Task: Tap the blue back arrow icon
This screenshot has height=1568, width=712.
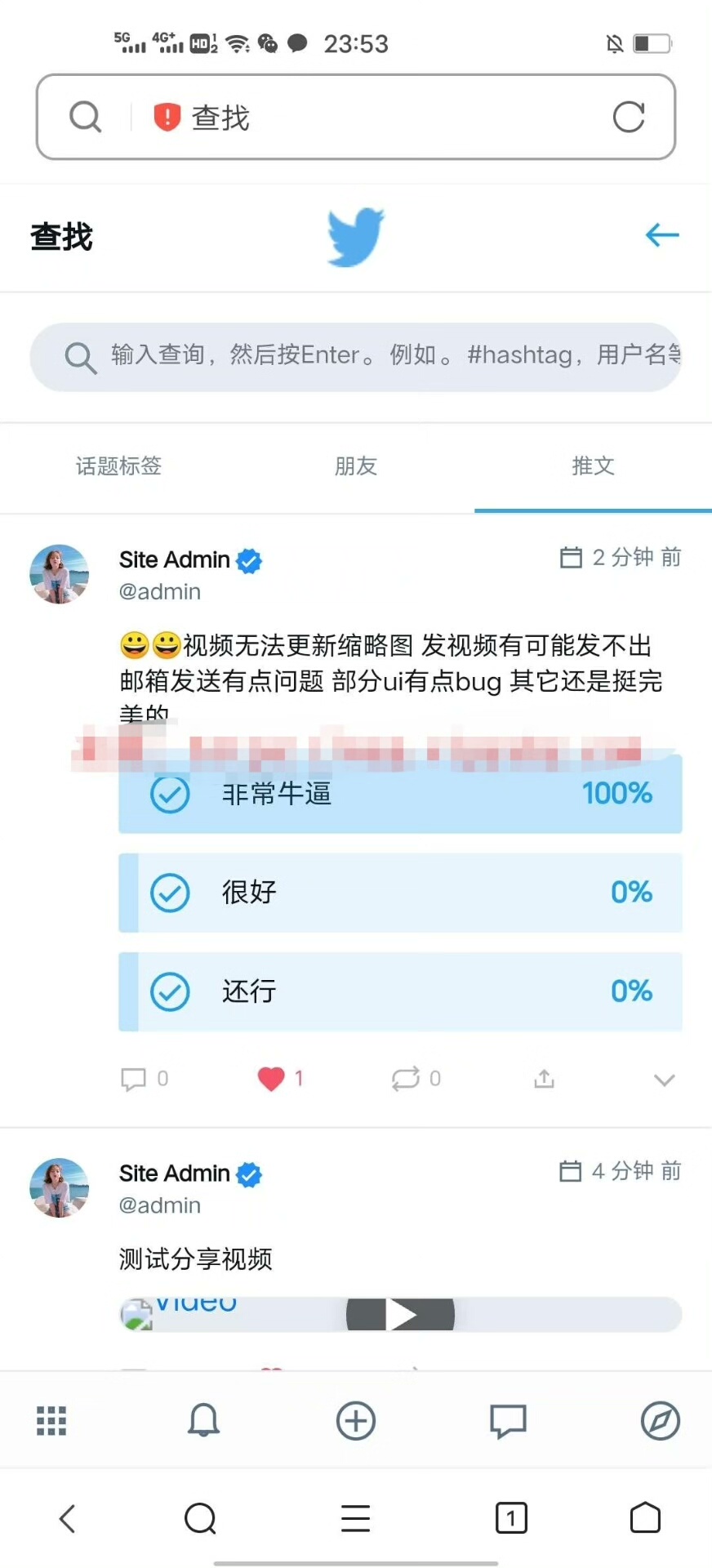Action: coord(661,235)
